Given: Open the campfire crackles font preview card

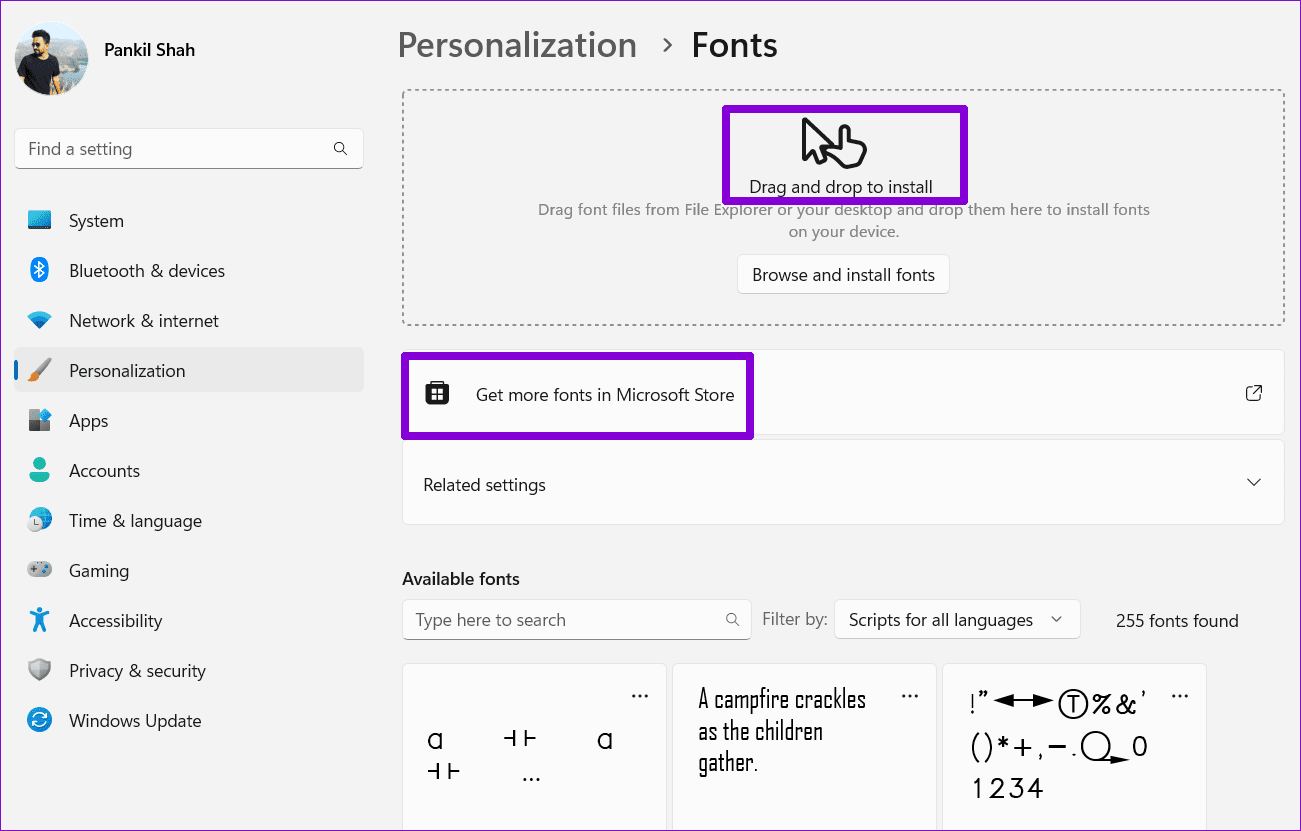Looking at the screenshot, I should 804,747.
